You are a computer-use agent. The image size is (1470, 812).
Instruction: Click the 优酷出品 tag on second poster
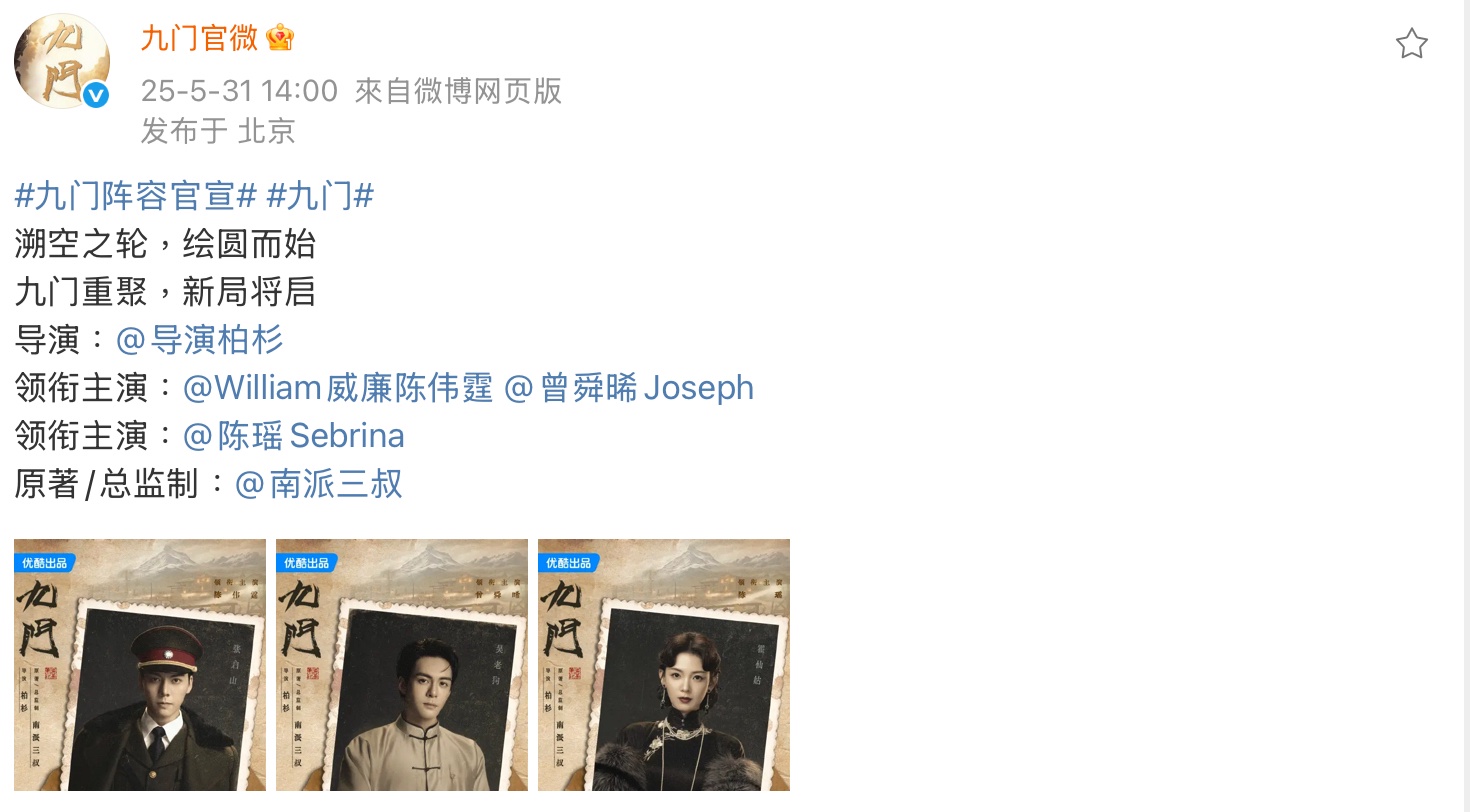(306, 563)
